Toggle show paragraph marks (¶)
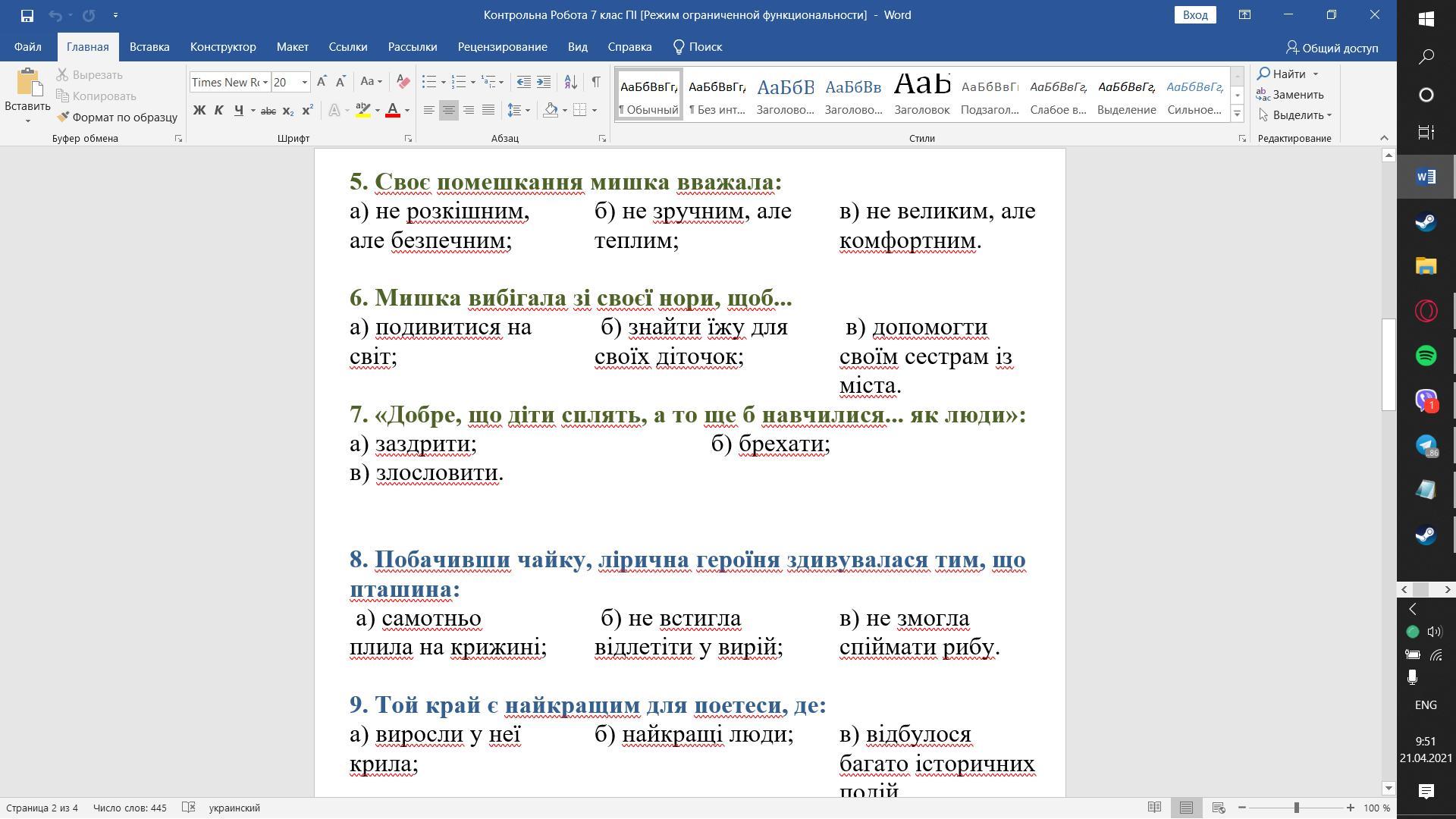Viewport: 1456px width, 819px height. pos(596,82)
